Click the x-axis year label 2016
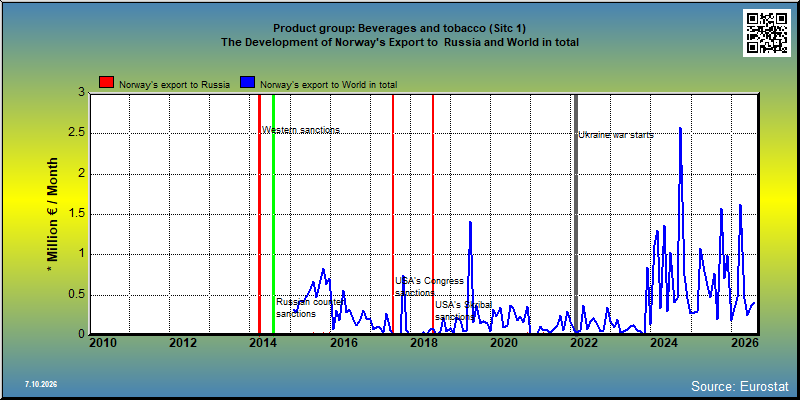 click(343, 342)
